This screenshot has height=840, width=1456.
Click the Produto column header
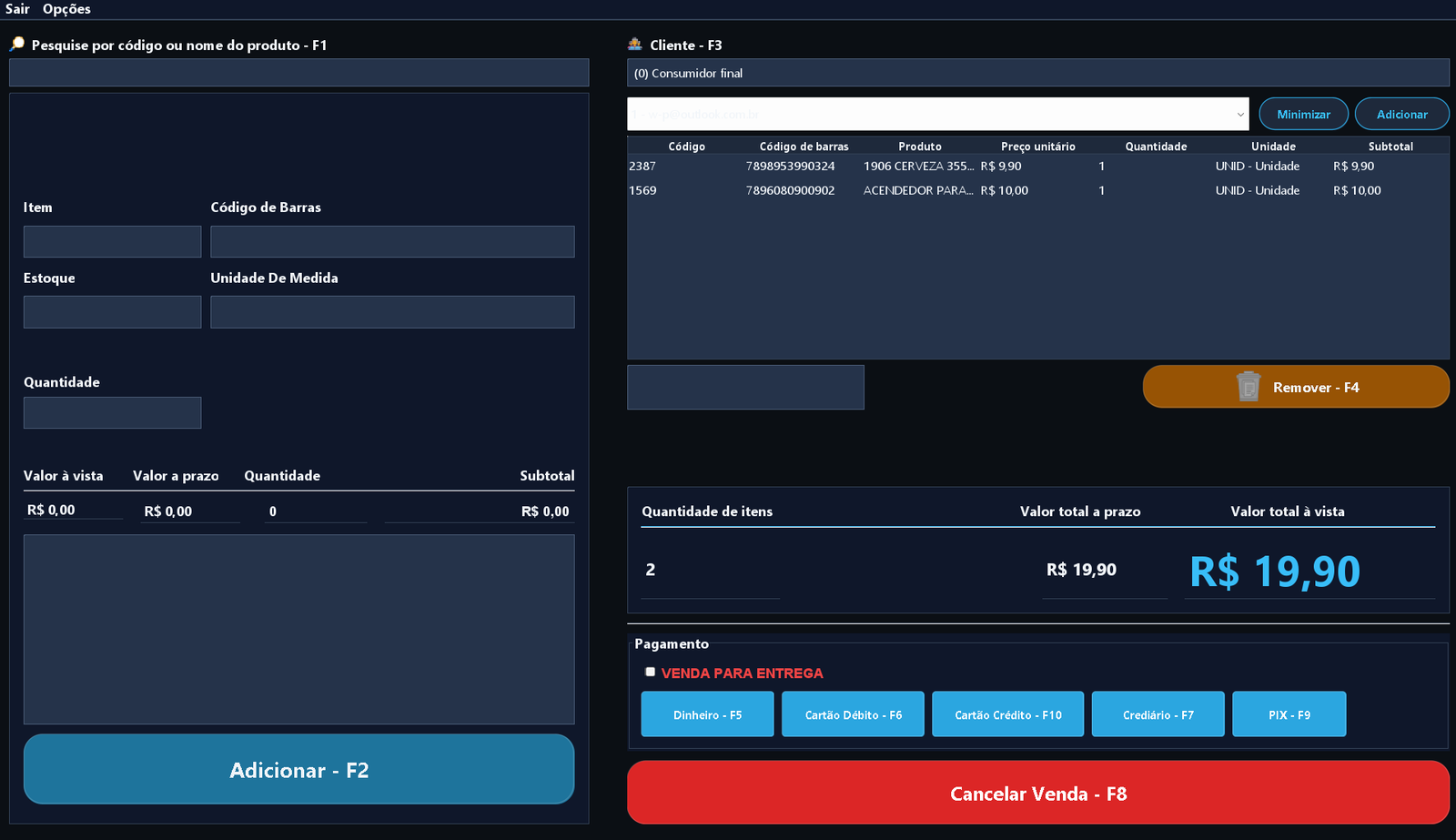pos(920,146)
